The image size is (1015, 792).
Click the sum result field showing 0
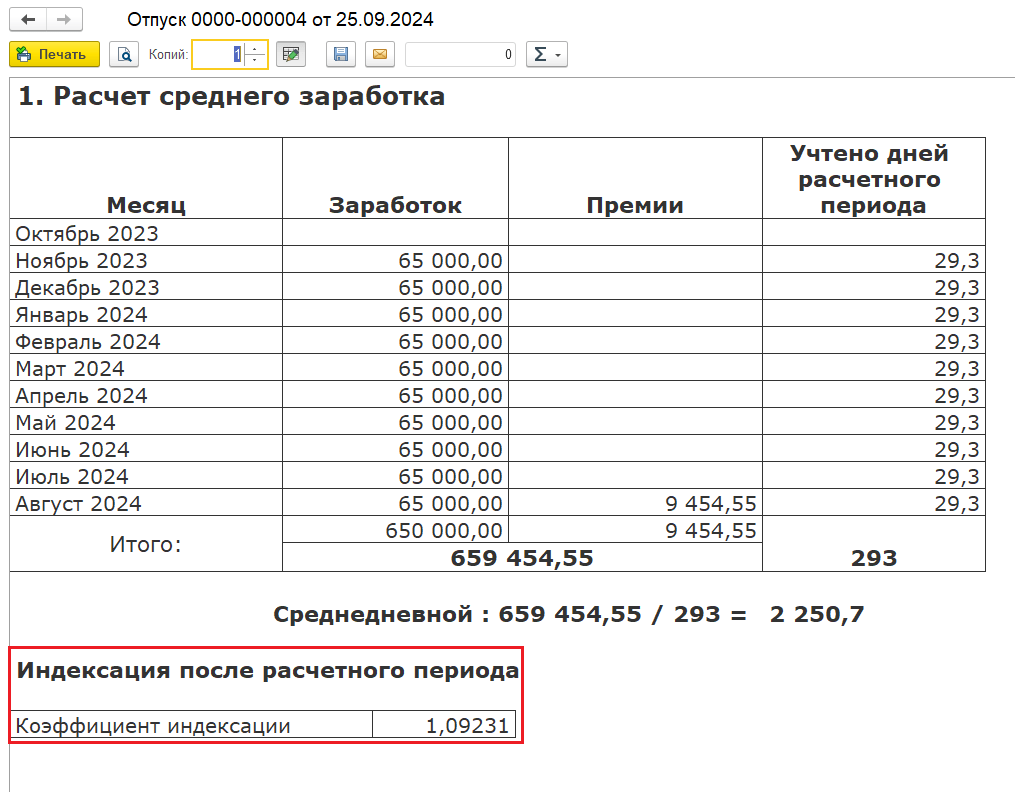(x=460, y=54)
